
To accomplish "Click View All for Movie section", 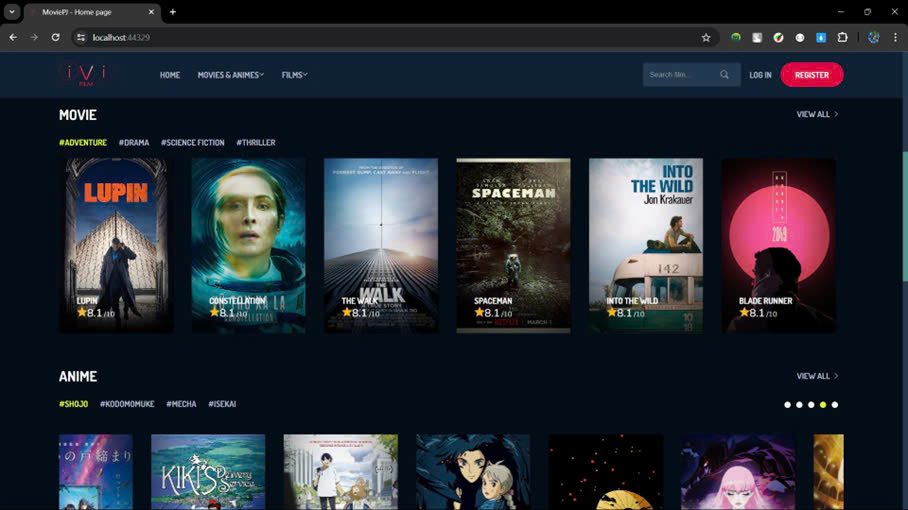I will [817, 115].
